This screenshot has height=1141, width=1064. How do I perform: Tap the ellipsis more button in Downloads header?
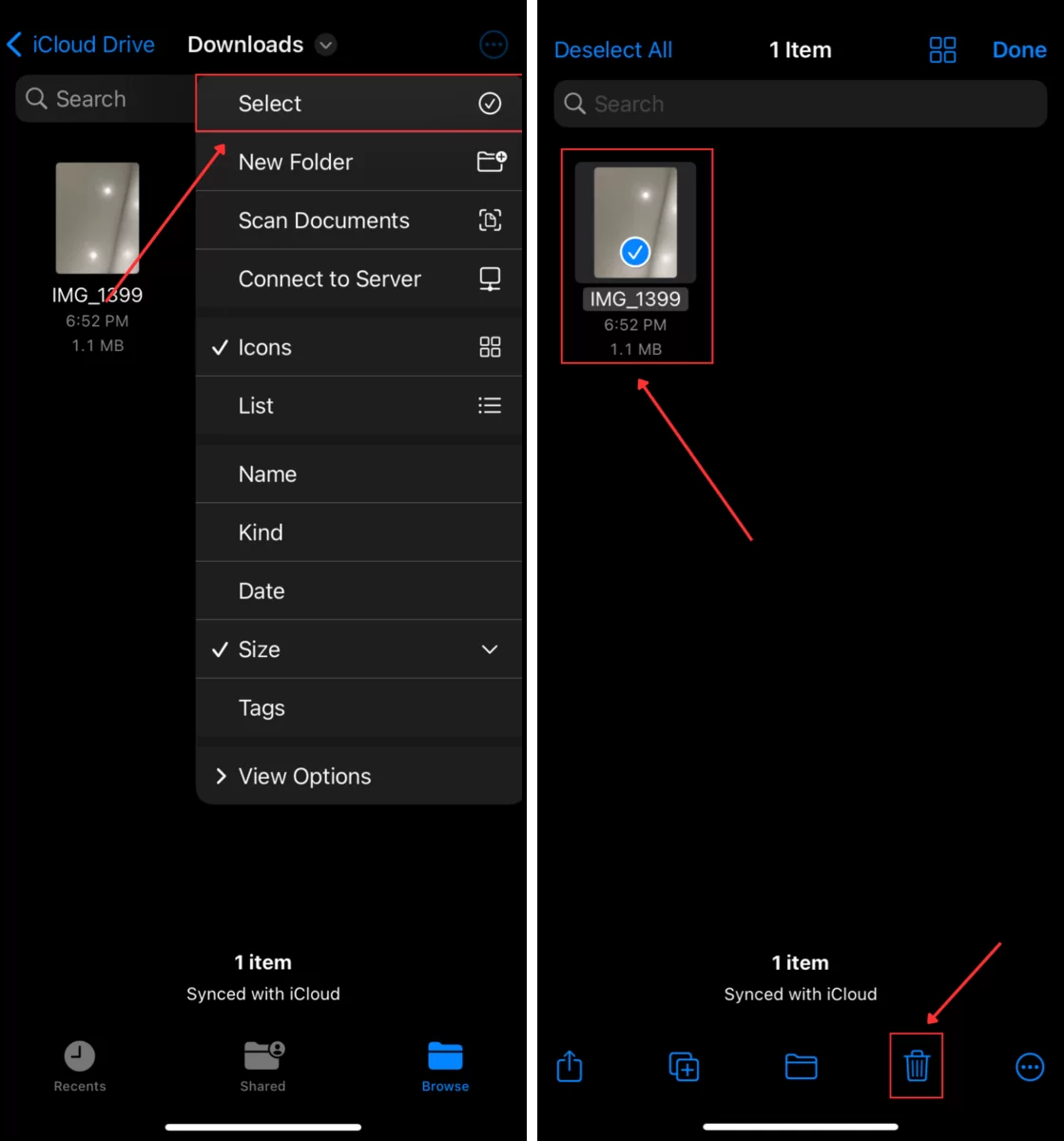coord(493,45)
